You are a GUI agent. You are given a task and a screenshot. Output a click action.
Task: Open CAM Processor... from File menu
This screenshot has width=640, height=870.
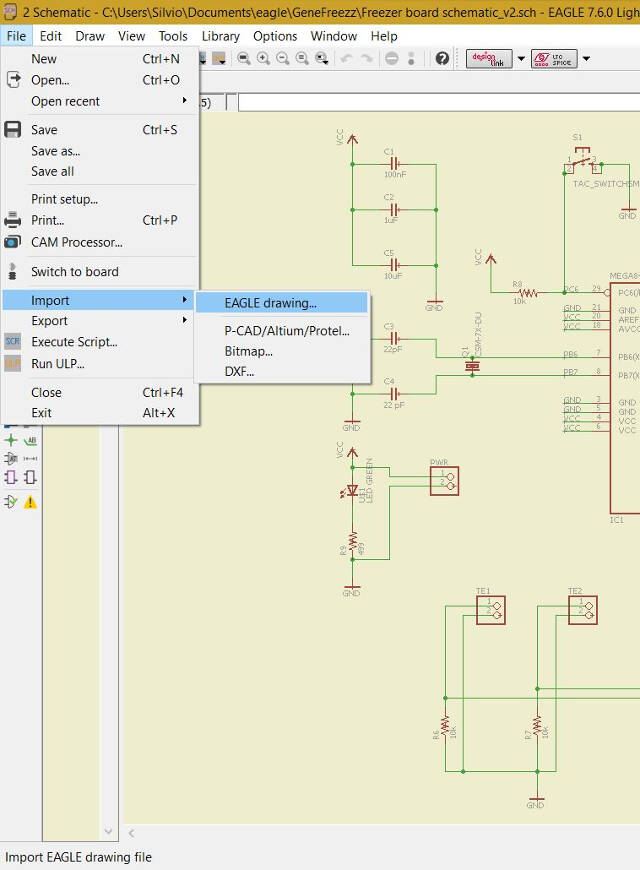[x=100, y=242]
